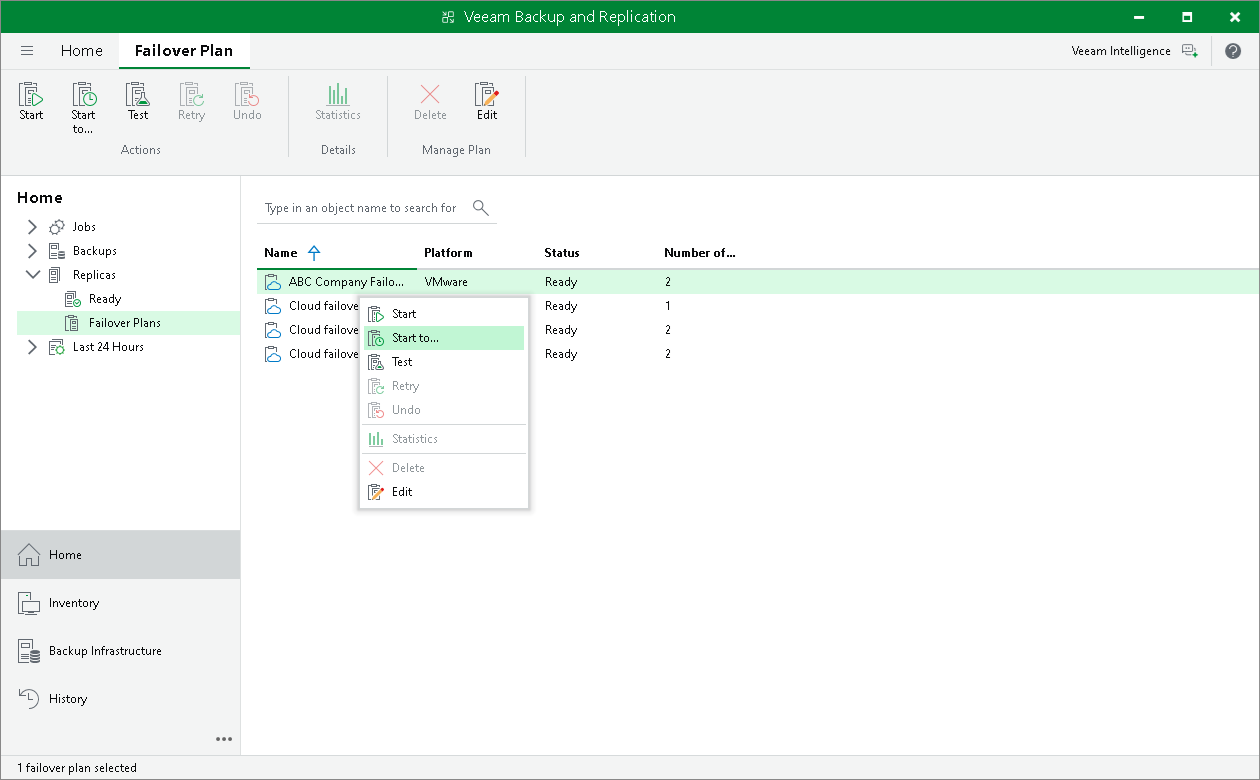Click the sort arrow next to Name
Image resolution: width=1260 pixels, height=780 pixels.
click(314, 253)
